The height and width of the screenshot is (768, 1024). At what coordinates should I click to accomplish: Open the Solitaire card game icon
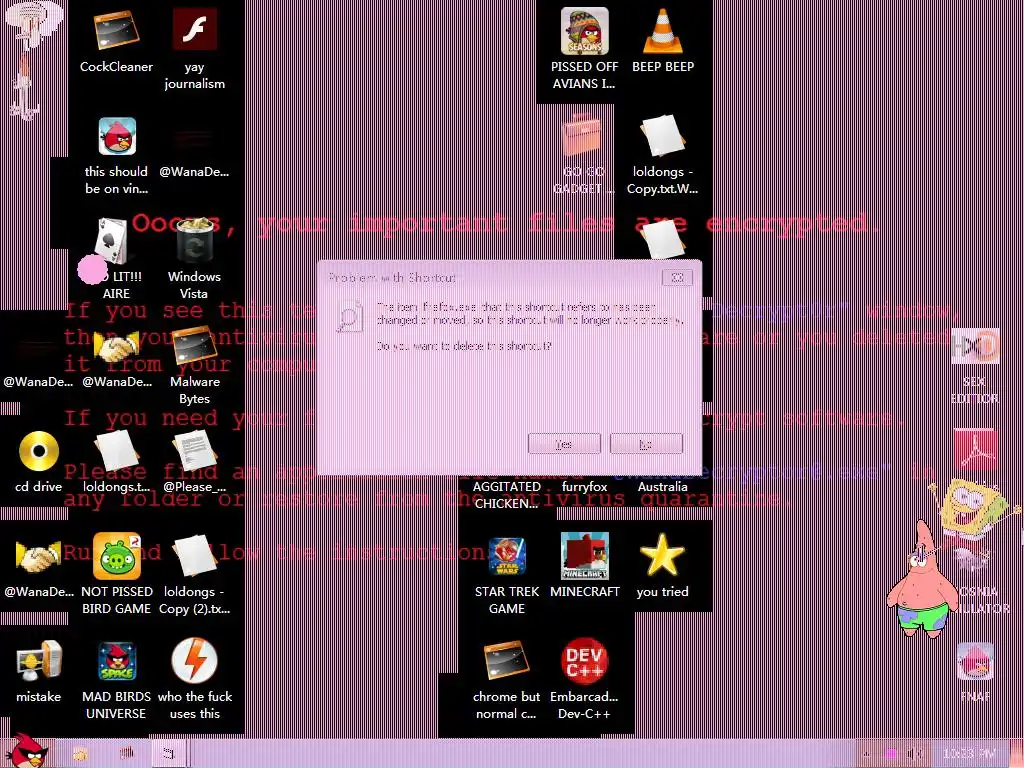[x=111, y=240]
